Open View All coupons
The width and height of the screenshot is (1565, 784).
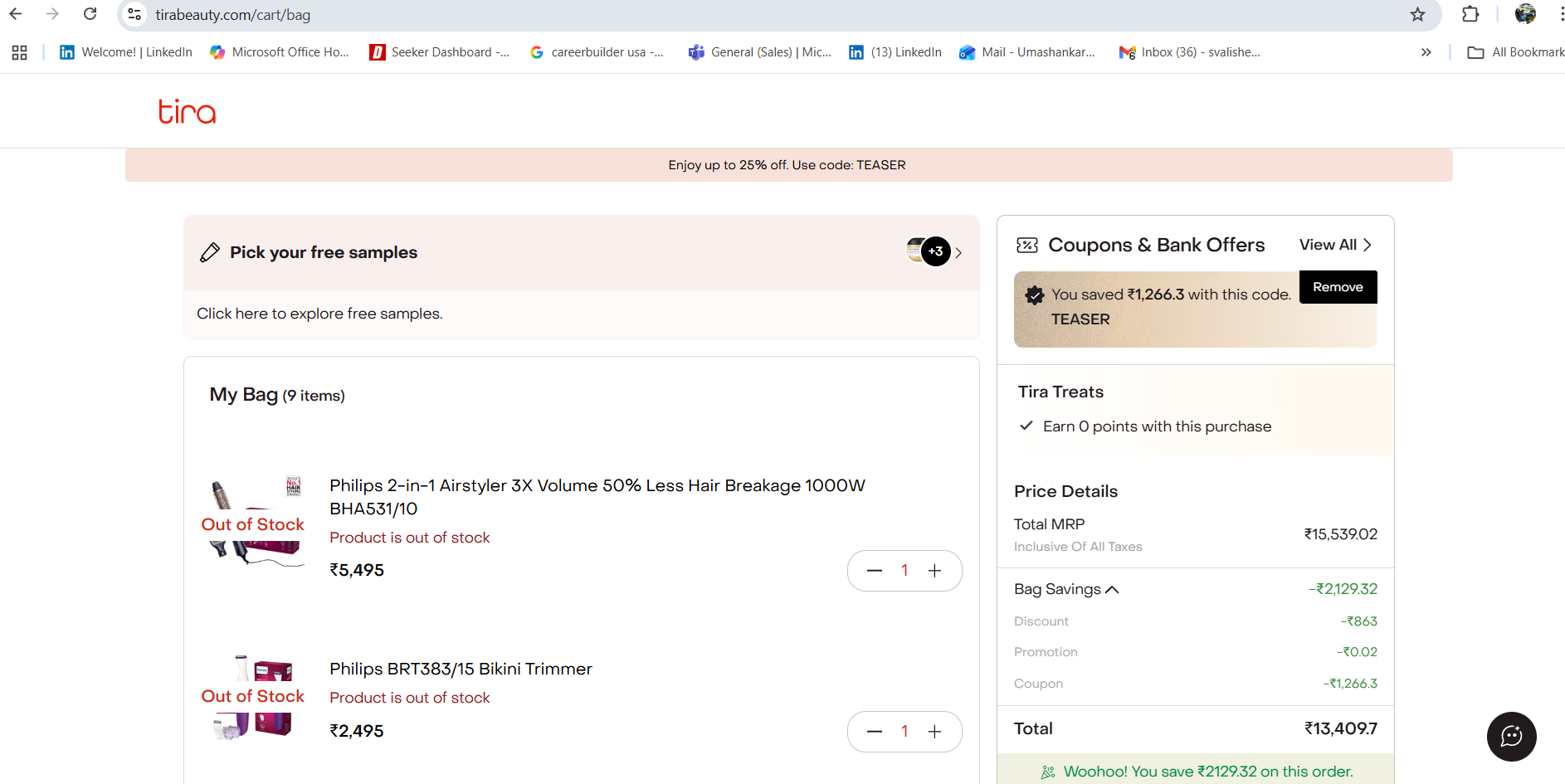(1335, 245)
